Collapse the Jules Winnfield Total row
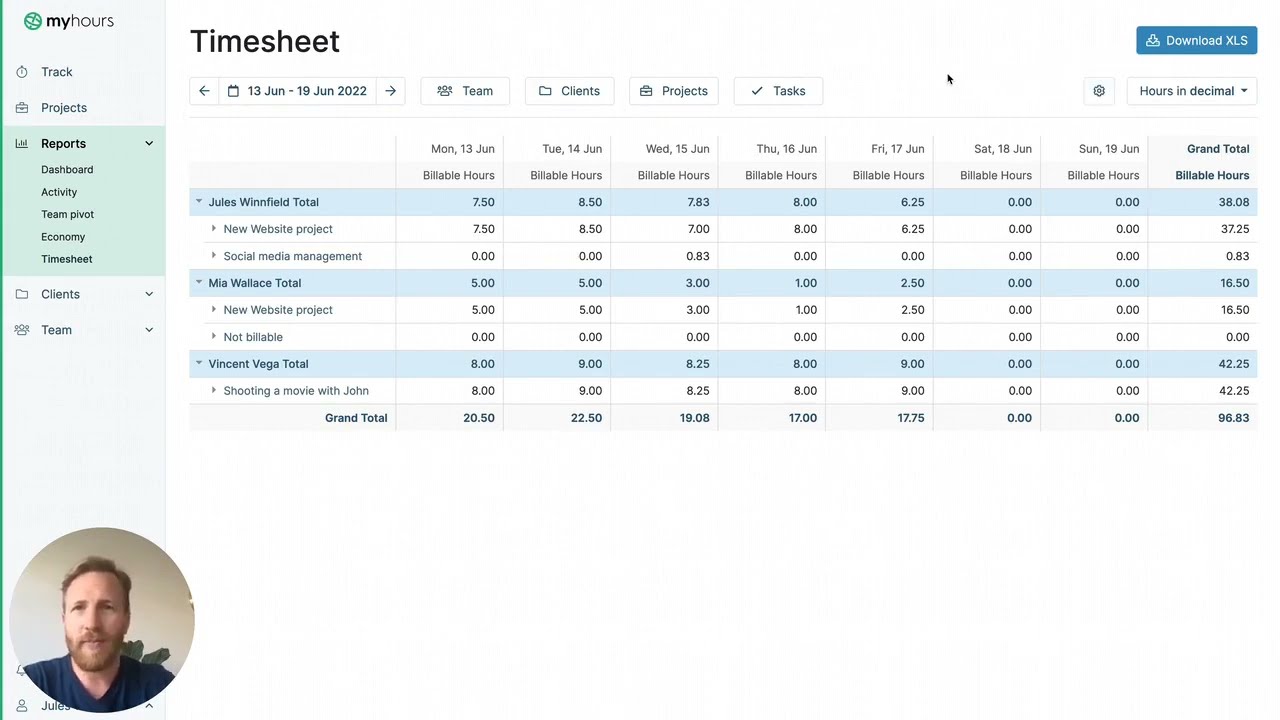Screen dimensions: 1280x720 pos(199,201)
